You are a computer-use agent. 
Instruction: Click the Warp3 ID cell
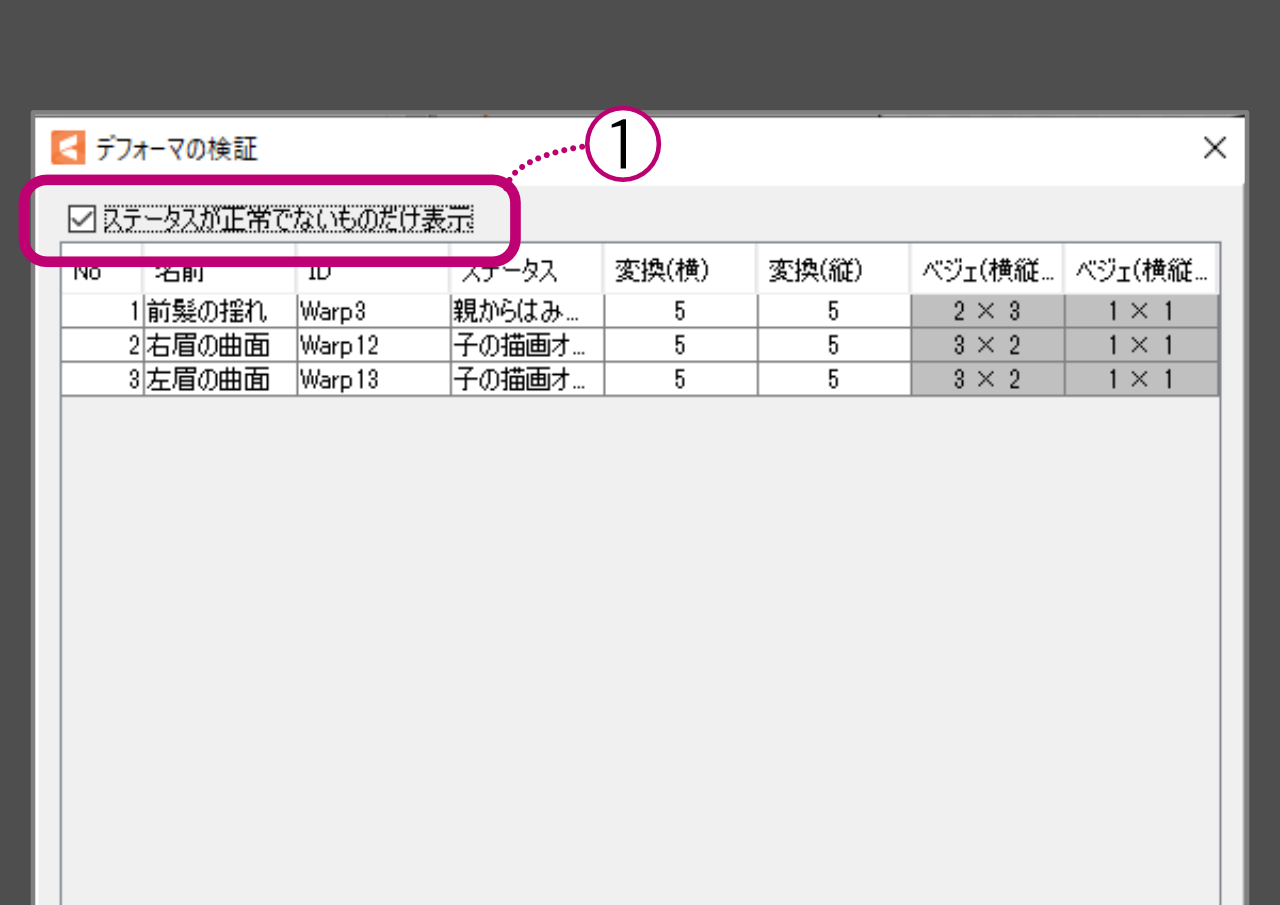(372, 312)
